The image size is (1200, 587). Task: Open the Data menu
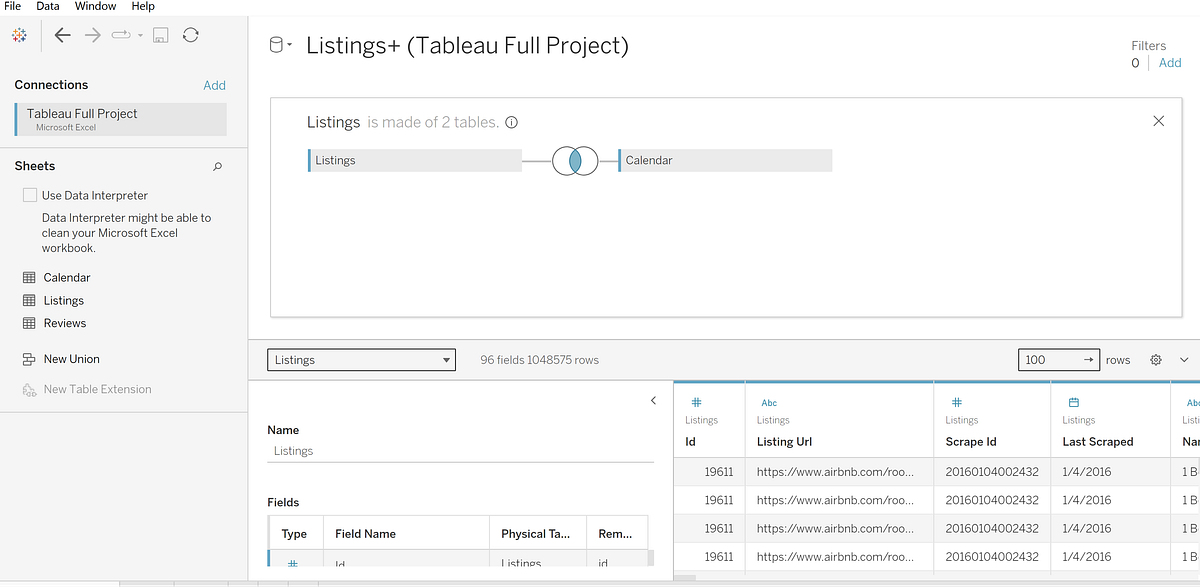[x=47, y=6]
